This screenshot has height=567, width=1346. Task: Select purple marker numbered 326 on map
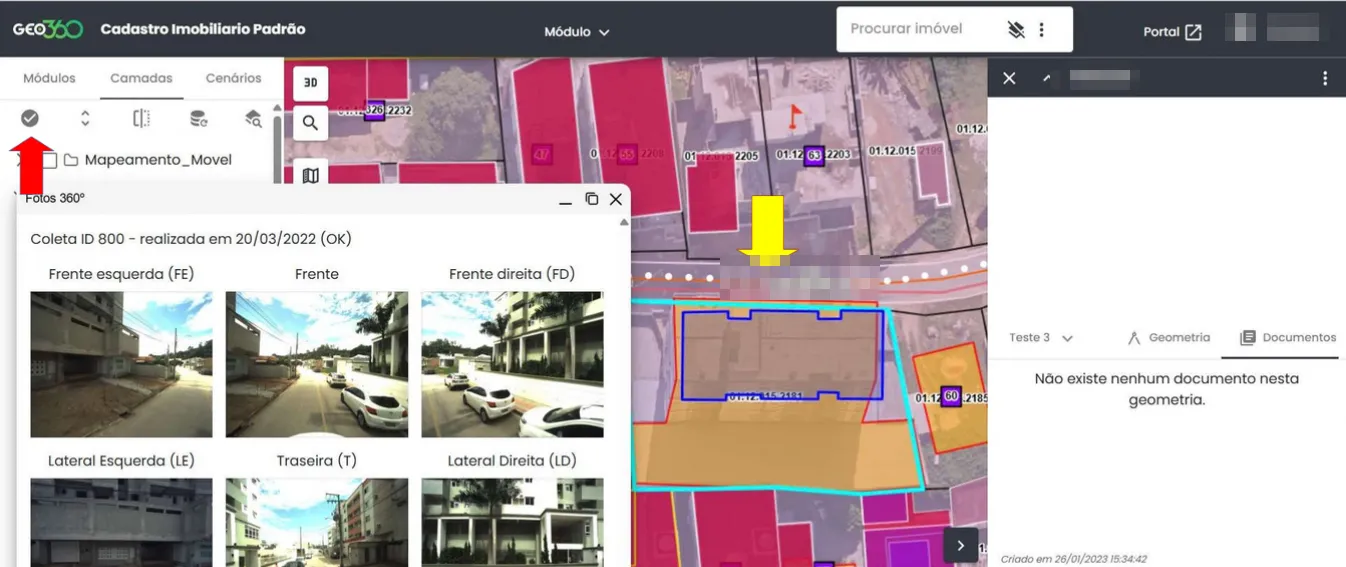375,110
